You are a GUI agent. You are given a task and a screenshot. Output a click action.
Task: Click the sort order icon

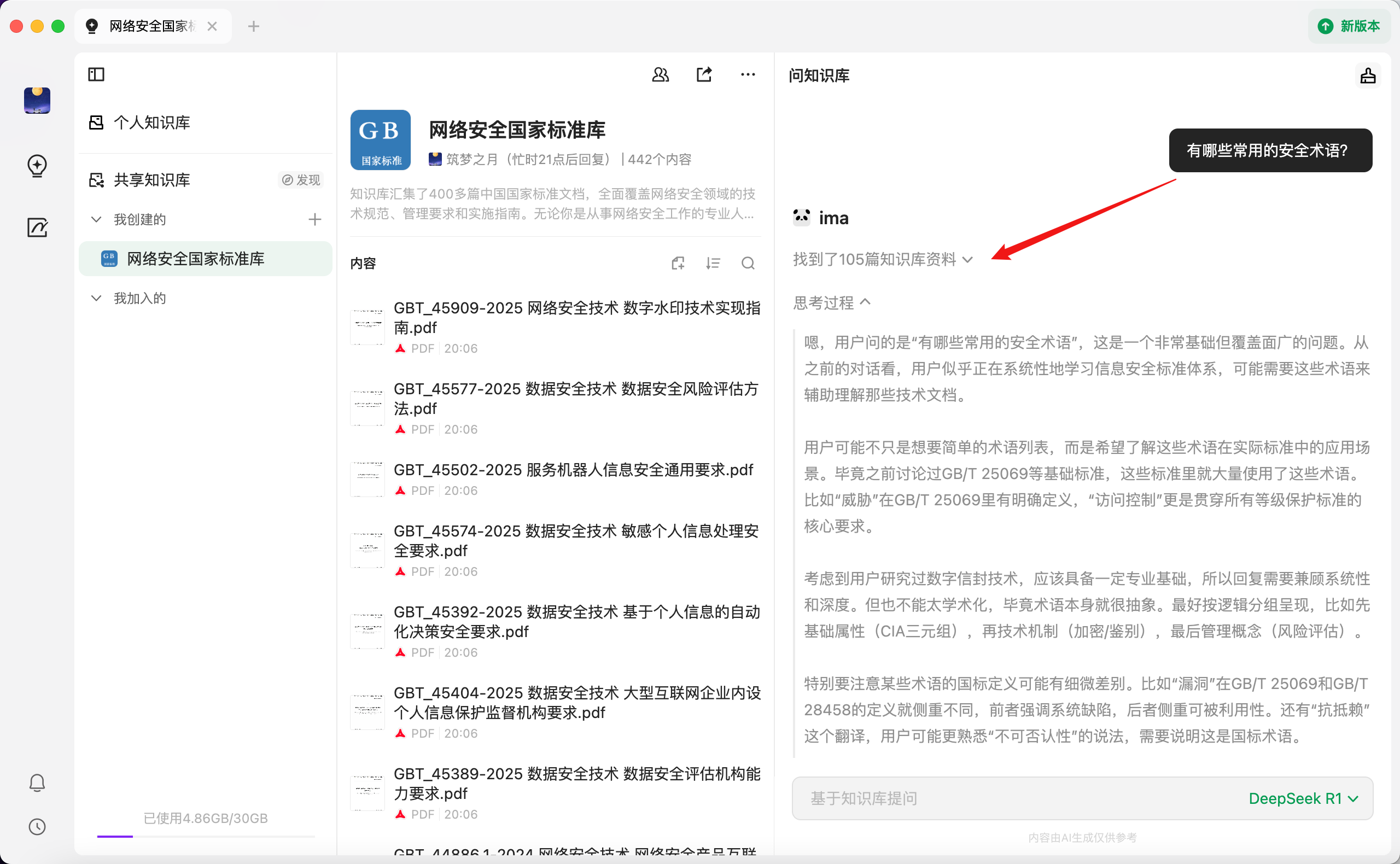[713, 264]
